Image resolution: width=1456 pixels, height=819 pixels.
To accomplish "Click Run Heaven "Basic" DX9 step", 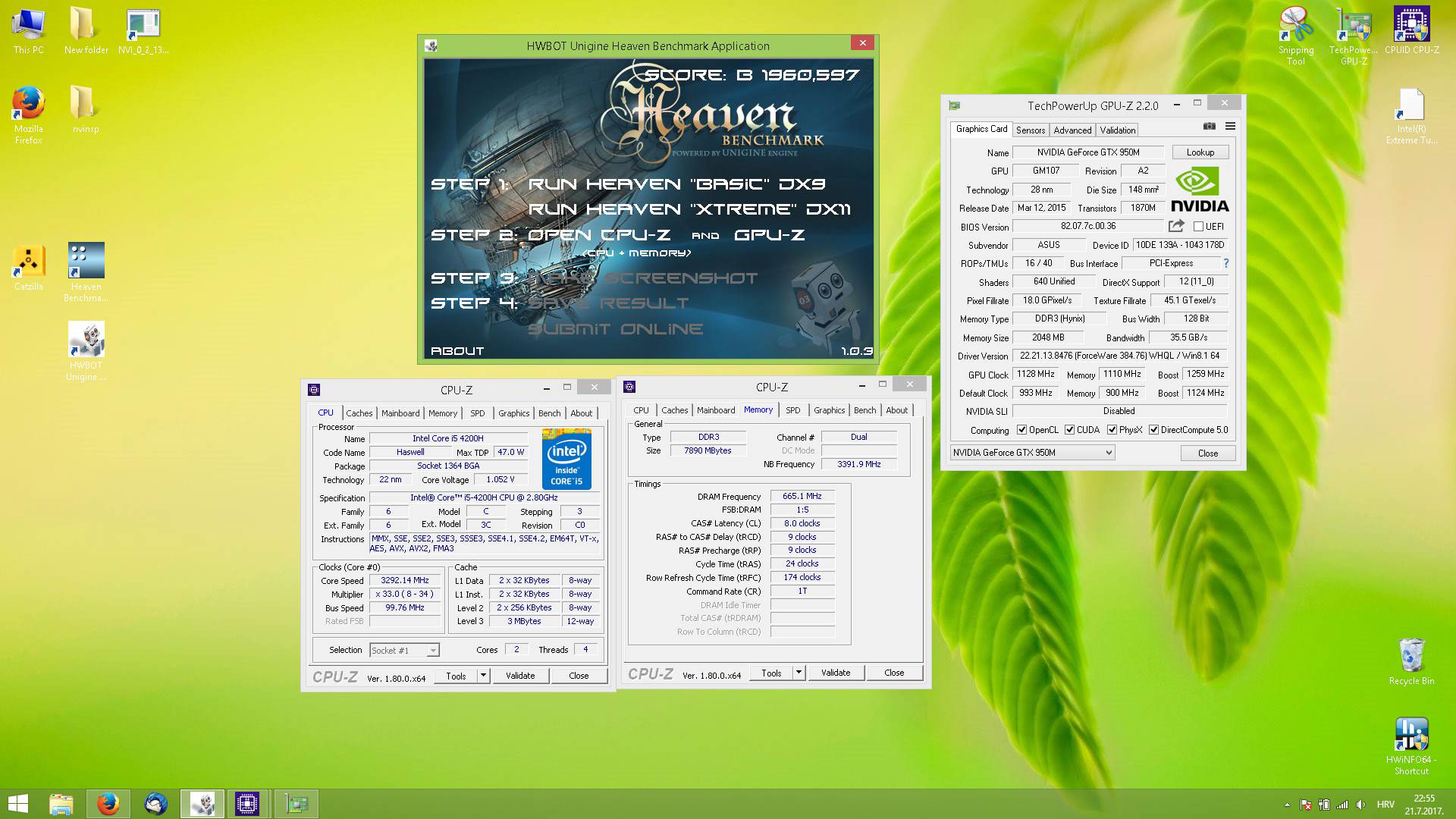I will click(676, 184).
